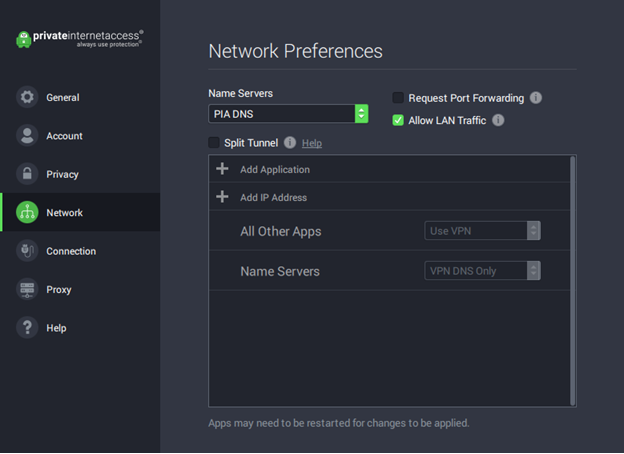Image resolution: width=624 pixels, height=454 pixels.
Task: Click the Split Tunnel label
Action: (251, 143)
